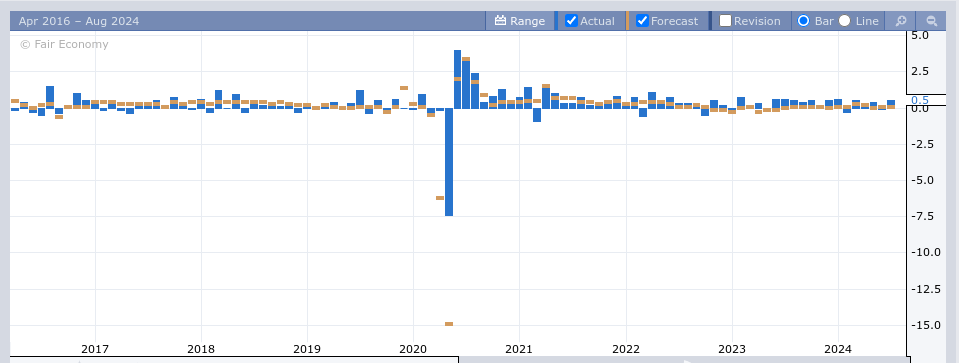The image size is (959, 363).
Task: Switch to Line chart radio button
Action: coord(845,21)
